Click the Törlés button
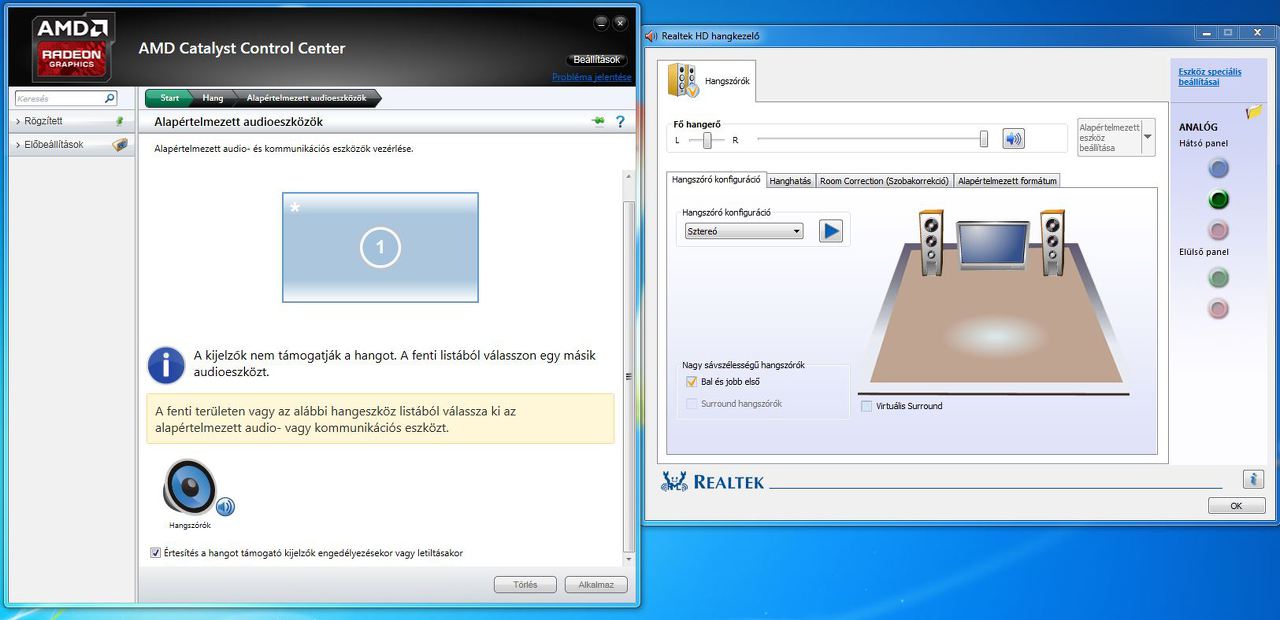Viewport: 1280px width, 620px height. point(525,585)
